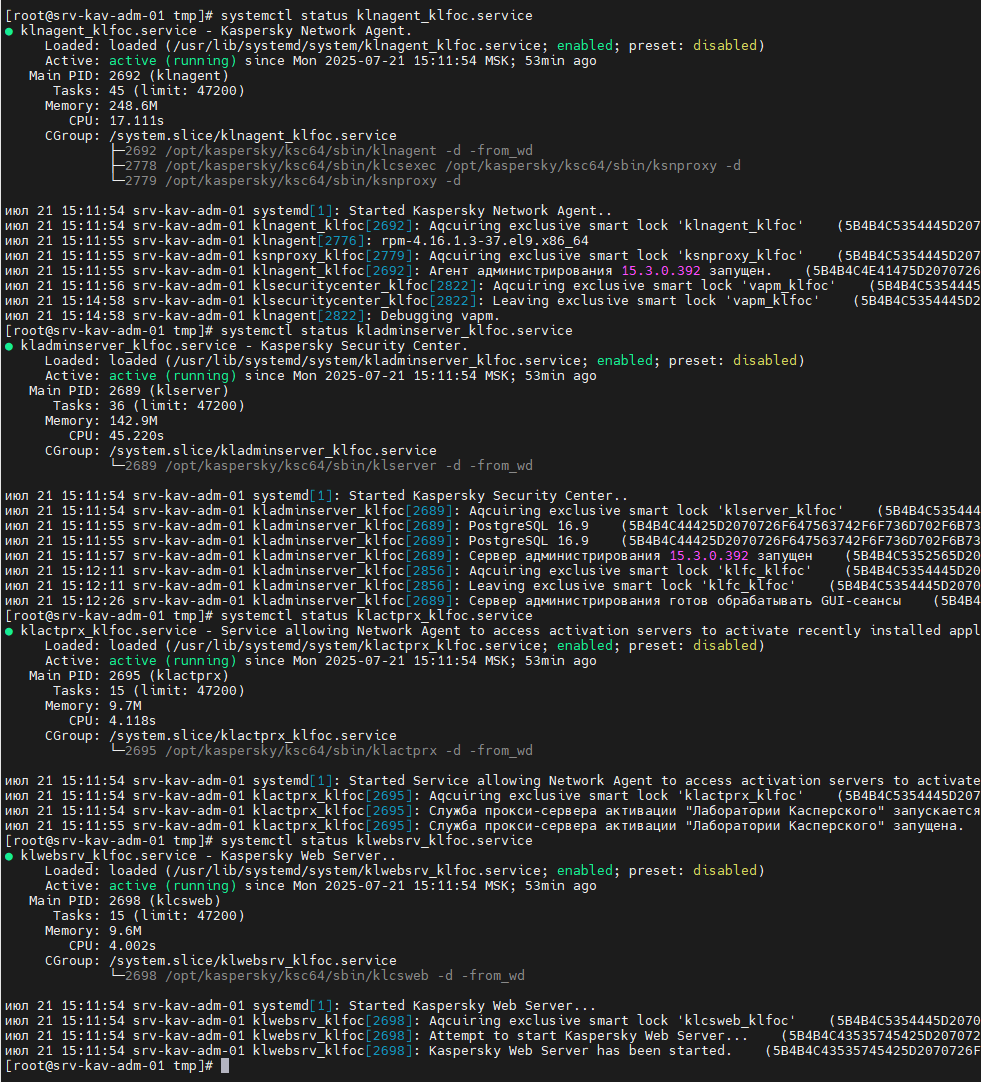The width and height of the screenshot is (981, 1082).
Task: Click the green status dot beside klwebsrv_klfoc.service
Action: 9,856
